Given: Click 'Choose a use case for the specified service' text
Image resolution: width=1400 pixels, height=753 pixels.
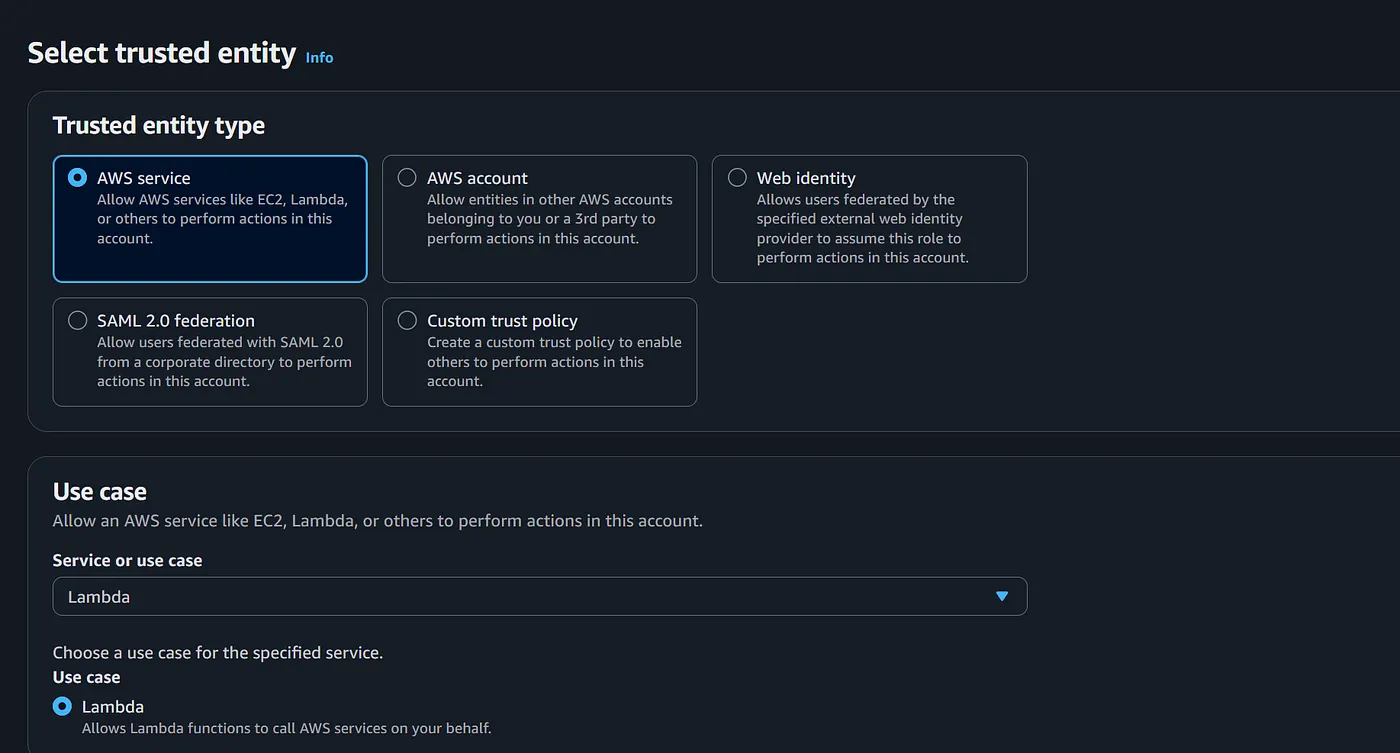Looking at the screenshot, I should pos(218,652).
